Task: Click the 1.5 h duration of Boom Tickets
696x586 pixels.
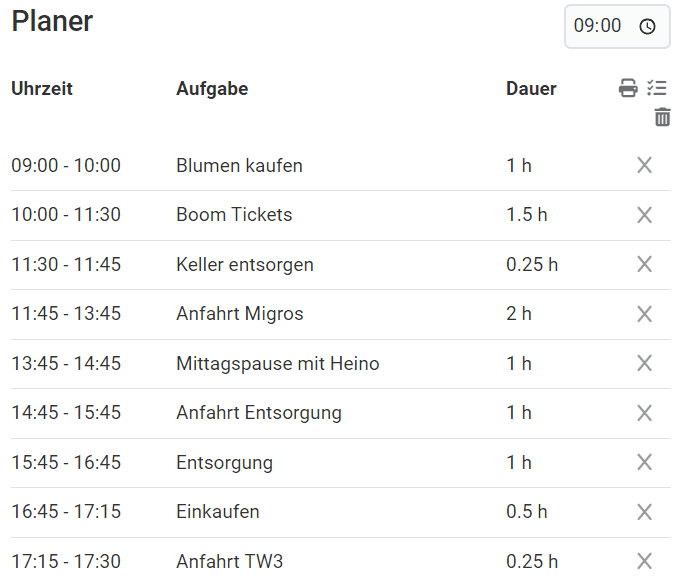Action: (x=526, y=215)
